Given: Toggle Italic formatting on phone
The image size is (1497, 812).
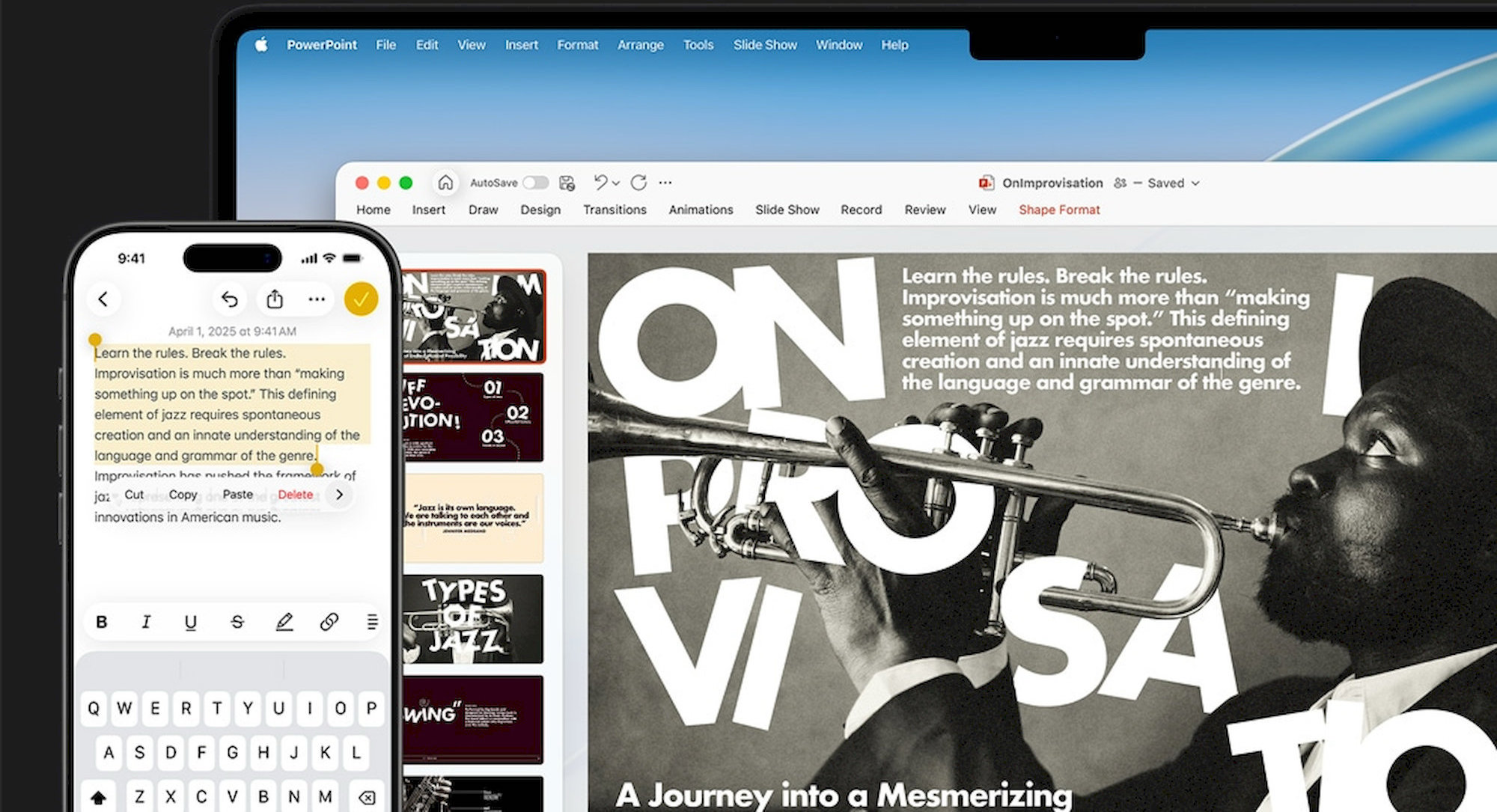Looking at the screenshot, I should 146,622.
